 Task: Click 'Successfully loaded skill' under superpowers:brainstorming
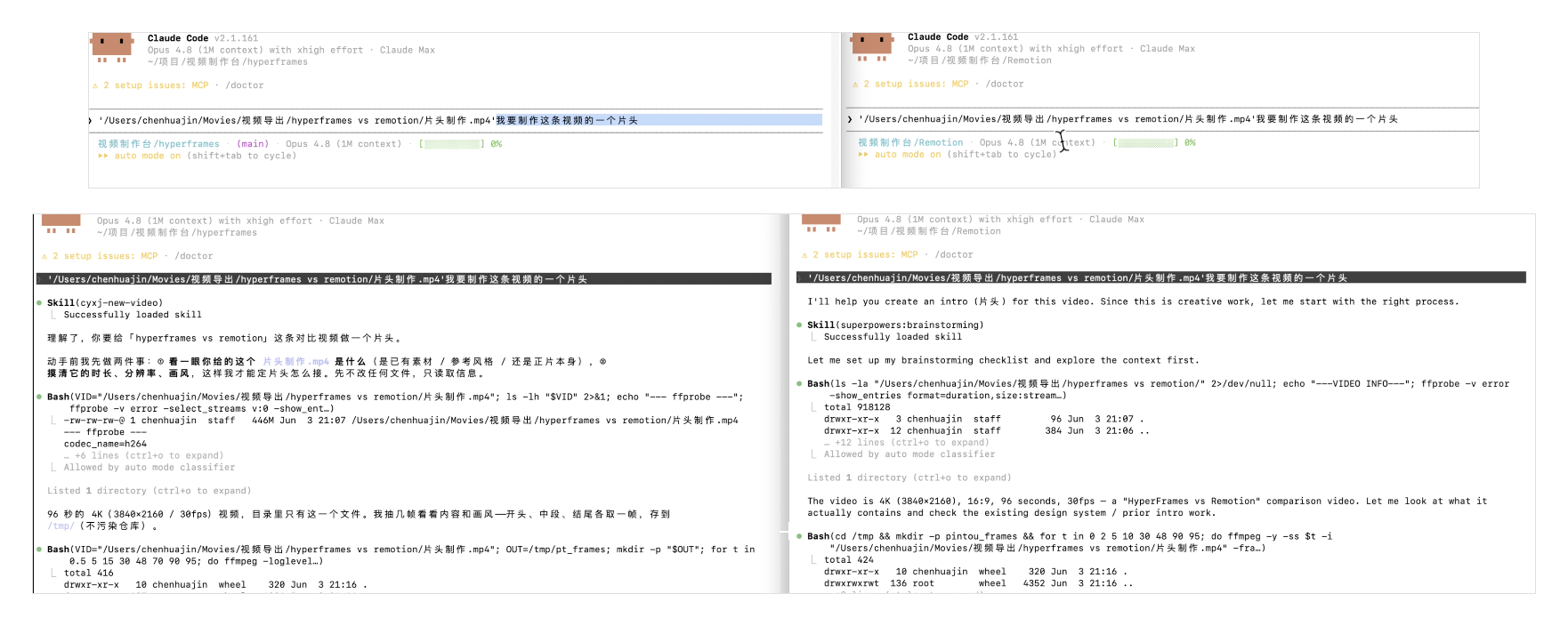pyautogui.click(x=893, y=337)
